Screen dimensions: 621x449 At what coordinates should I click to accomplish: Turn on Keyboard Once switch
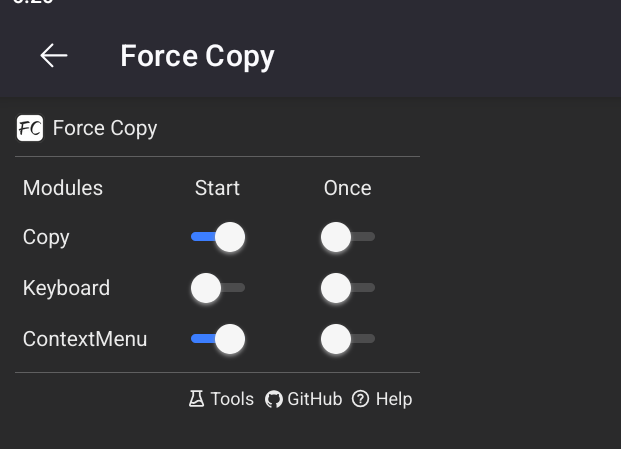[347, 288]
